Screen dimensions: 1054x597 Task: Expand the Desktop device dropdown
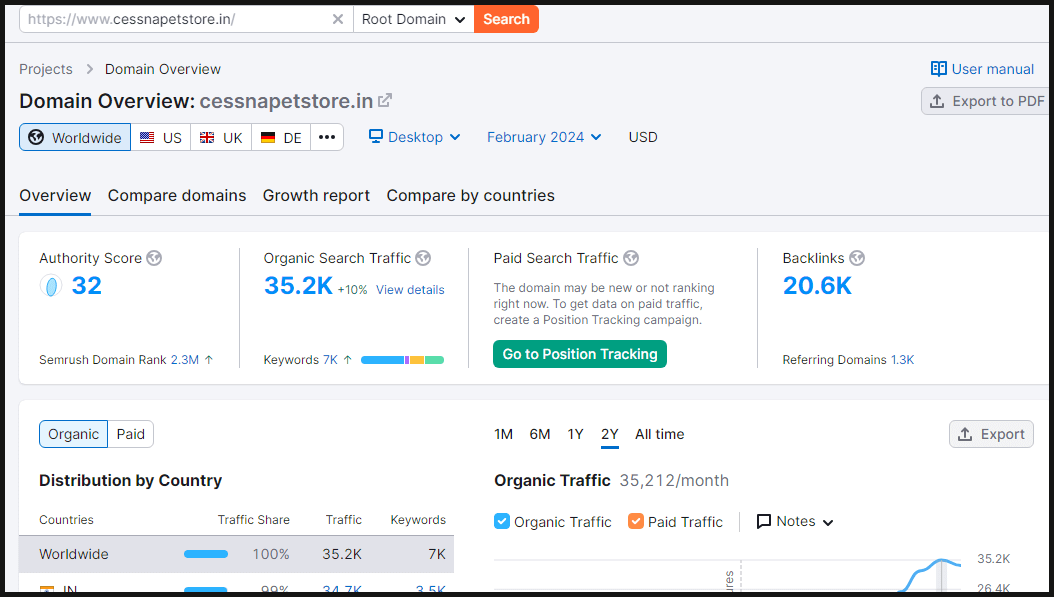tap(414, 137)
